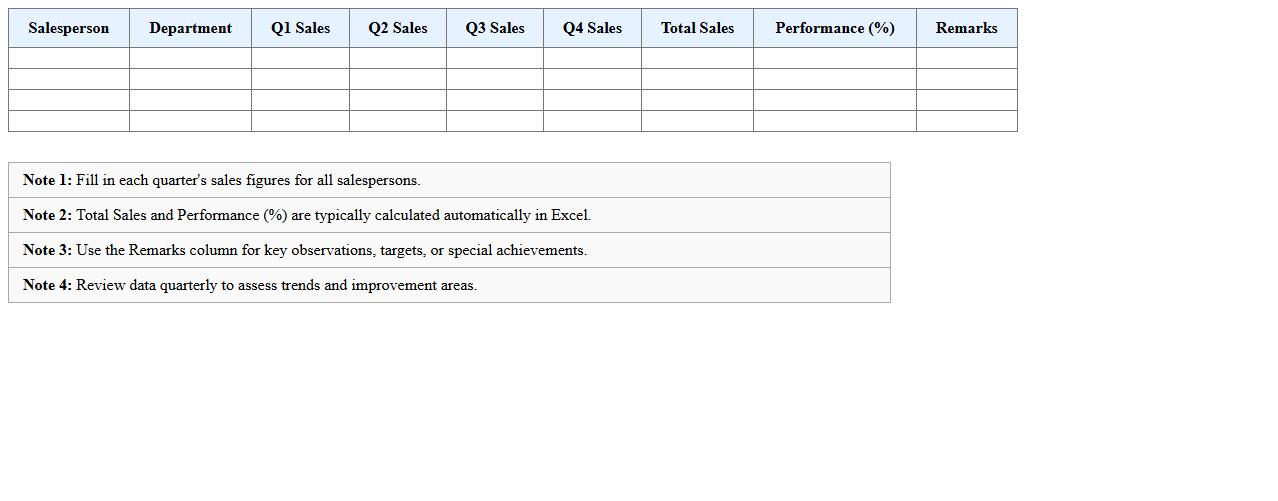Select the Q1 Sales header cell

(300, 28)
